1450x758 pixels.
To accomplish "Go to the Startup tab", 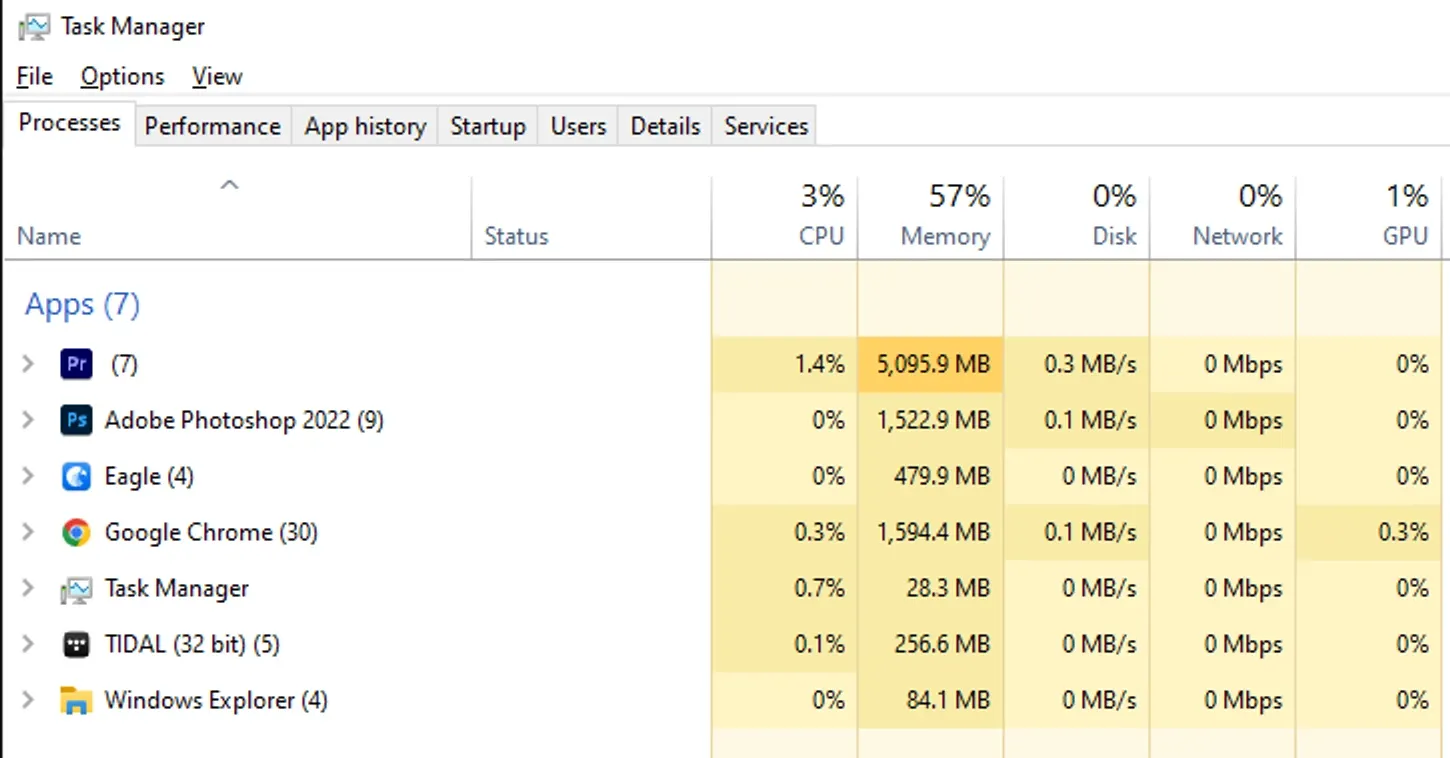I will point(488,126).
